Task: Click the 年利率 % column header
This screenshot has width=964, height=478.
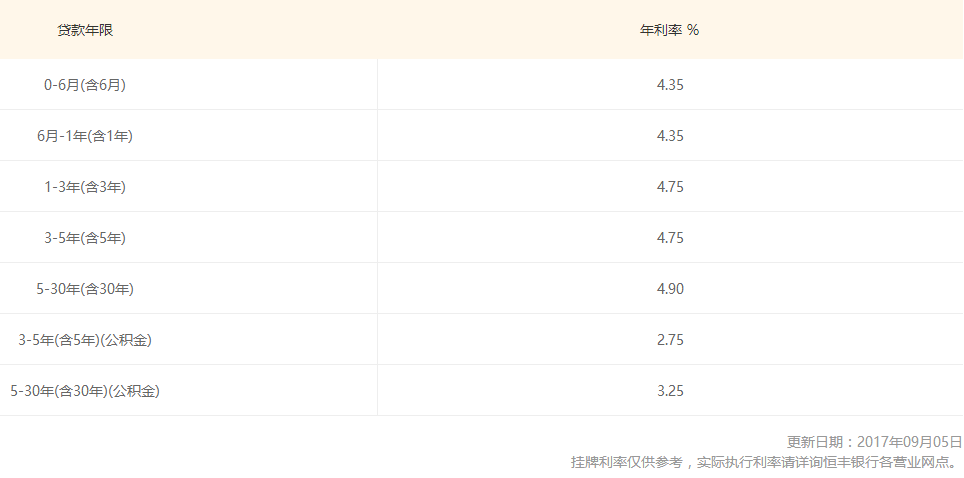Action: (x=669, y=30)
